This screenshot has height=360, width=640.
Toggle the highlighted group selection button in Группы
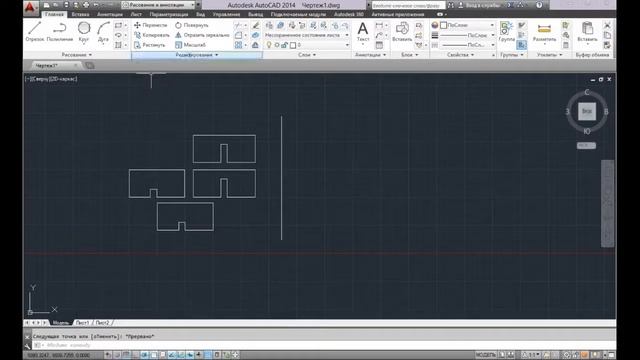click(522, 45)
